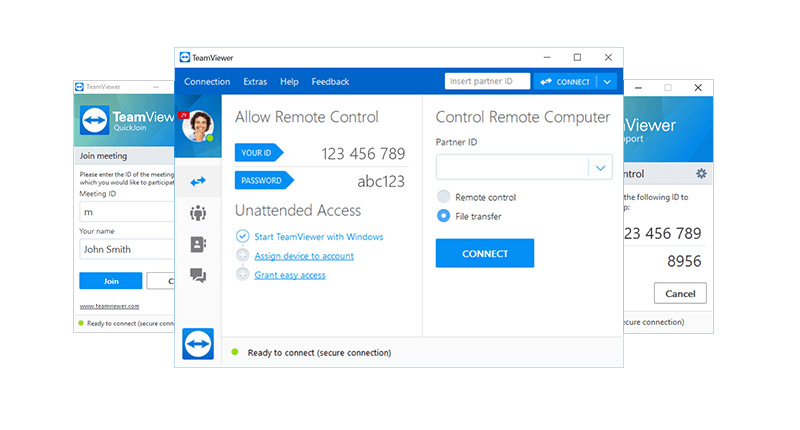Click the Join button in QuickJoin window
This screenshot has height=430, width=800.
click(111, 281)
